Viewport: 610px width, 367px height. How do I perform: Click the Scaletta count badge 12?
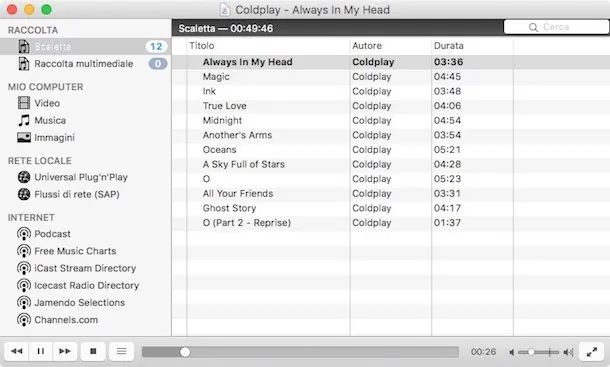click(156, 47)
